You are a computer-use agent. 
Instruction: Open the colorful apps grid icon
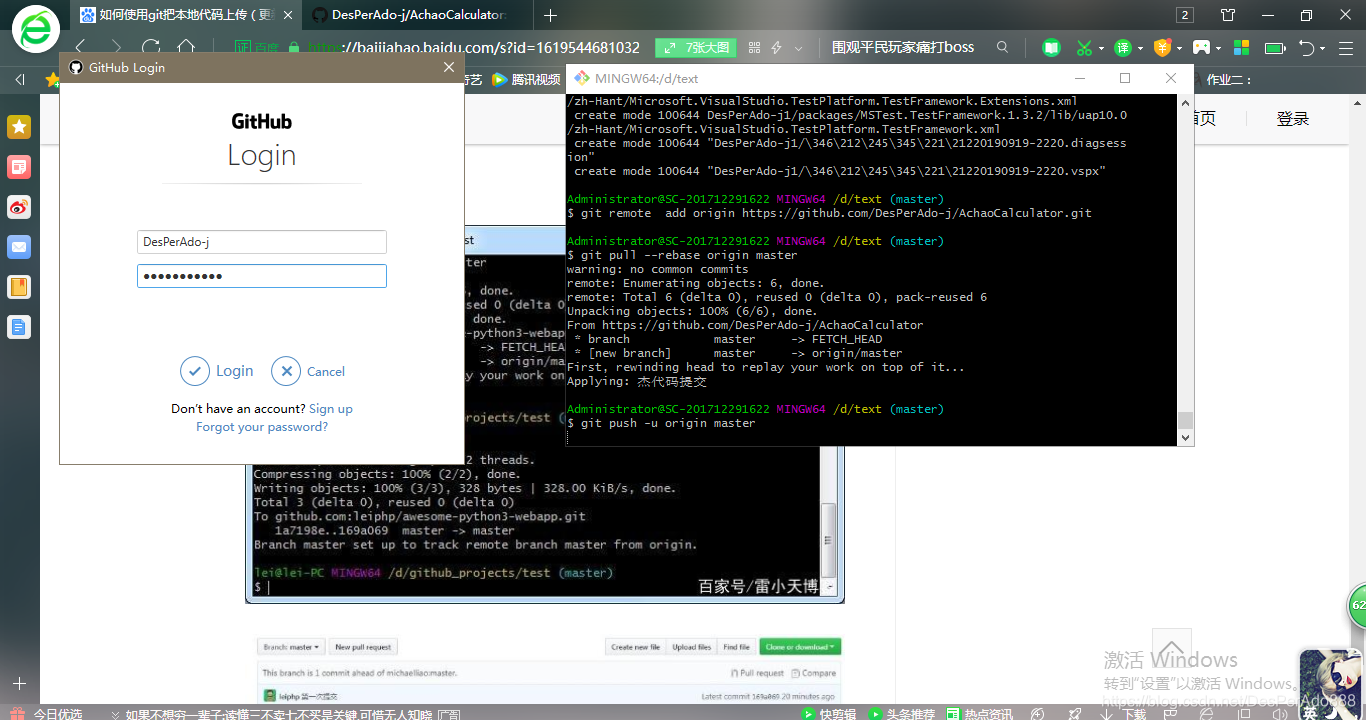pyautogui.click(x=1241, y=48)
